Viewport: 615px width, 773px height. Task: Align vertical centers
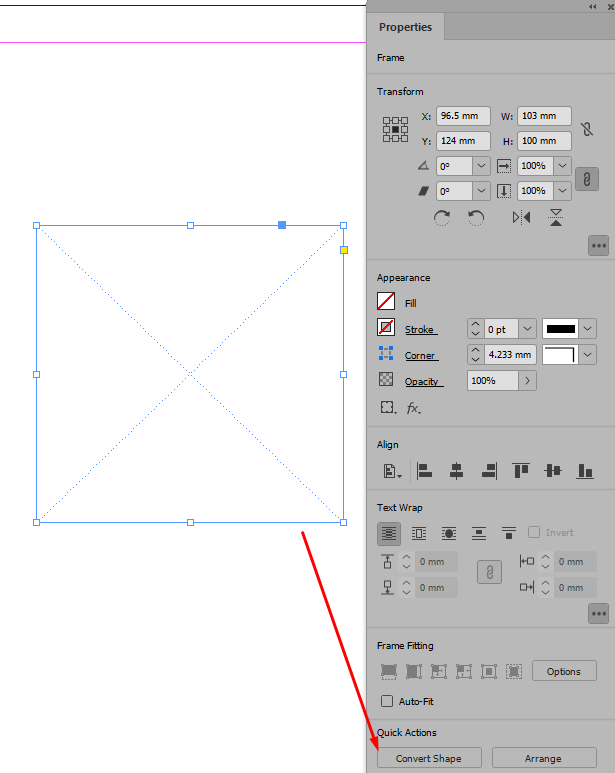[553, 471]
